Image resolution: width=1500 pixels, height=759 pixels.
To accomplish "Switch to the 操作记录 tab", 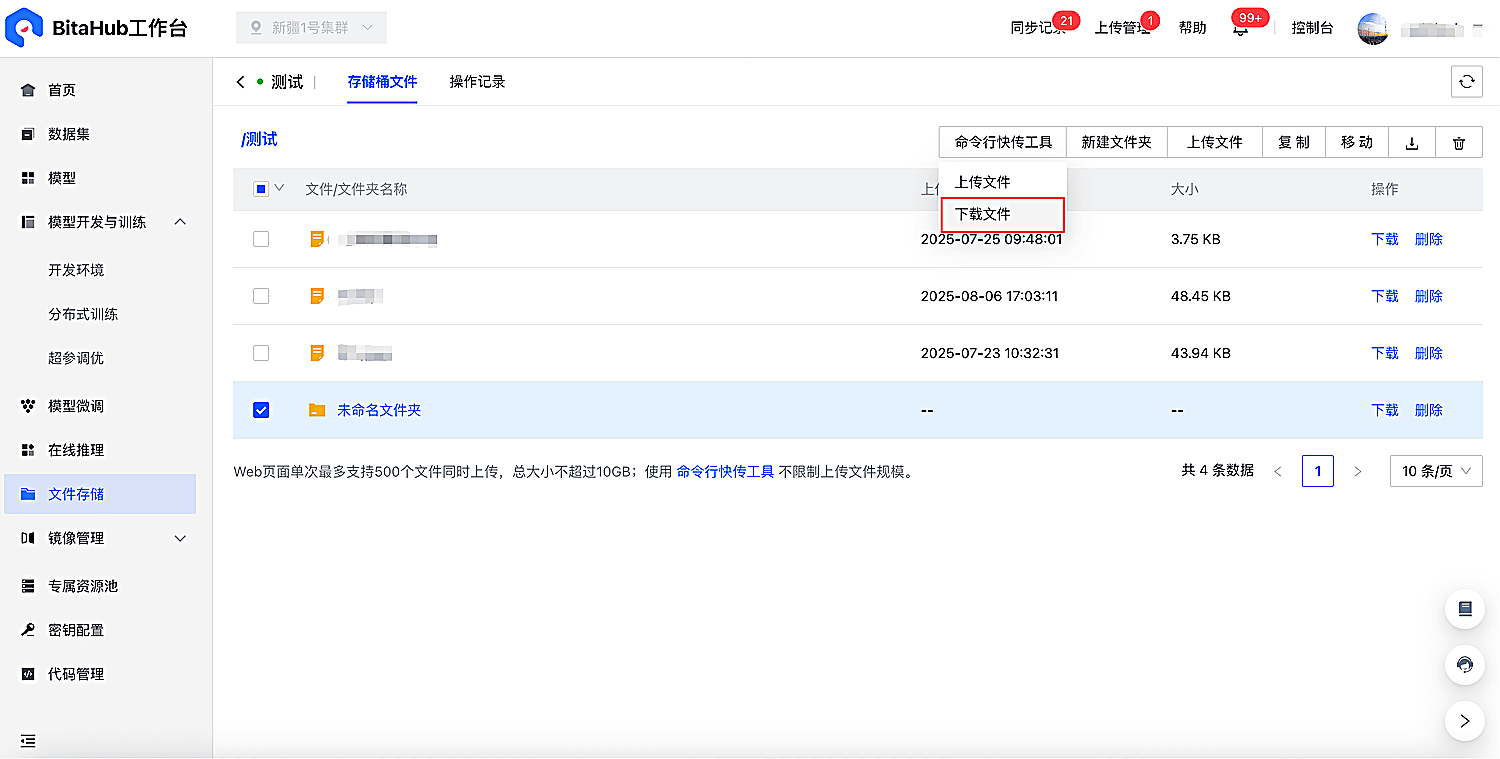I will [477, 82].
